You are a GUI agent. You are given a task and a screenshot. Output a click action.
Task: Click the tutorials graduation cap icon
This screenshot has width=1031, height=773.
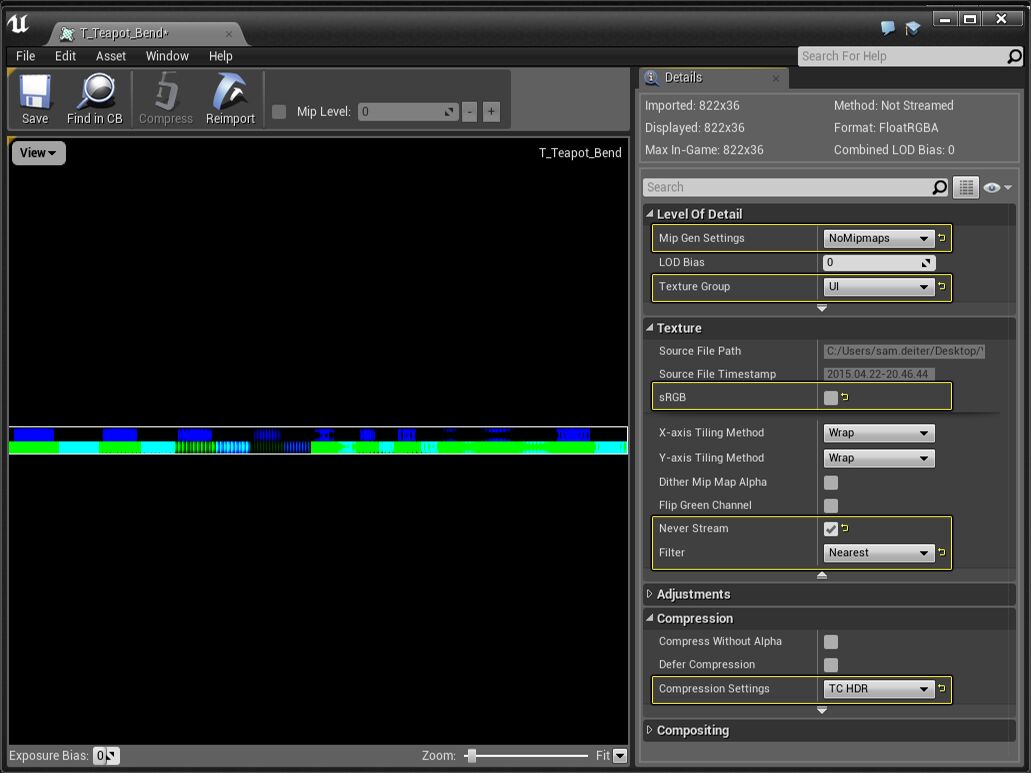tap(913, 29)
